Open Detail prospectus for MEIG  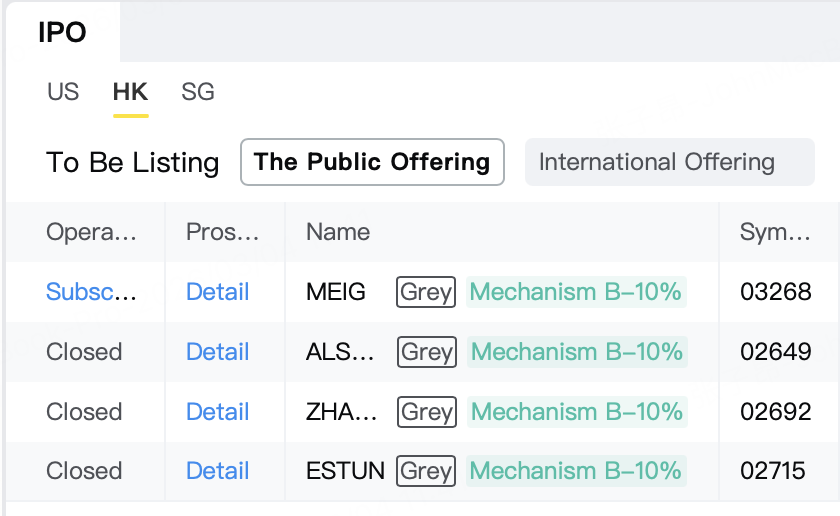click(217, 292)
